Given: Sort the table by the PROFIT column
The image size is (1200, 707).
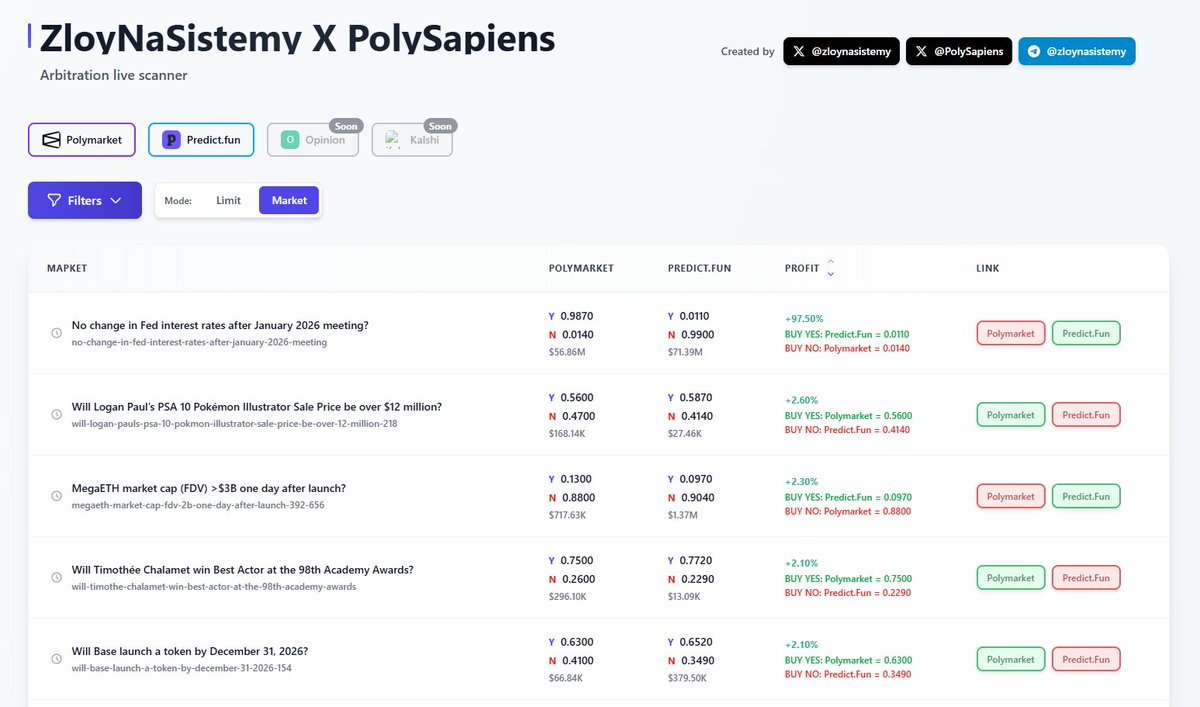Looking at the screenshot, I should tap(809, 268).
